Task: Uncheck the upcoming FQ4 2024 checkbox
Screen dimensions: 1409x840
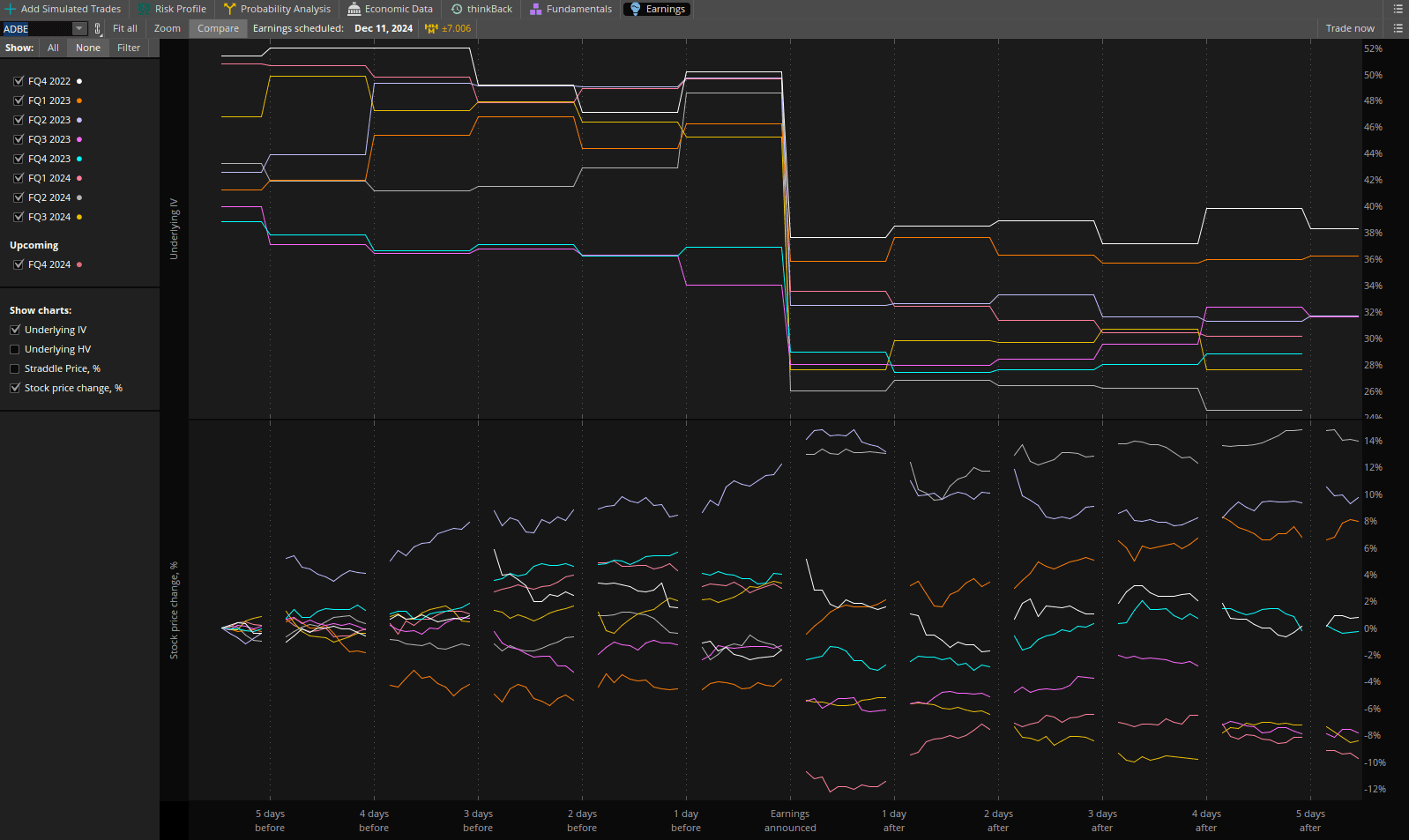Action: (19, 264)
